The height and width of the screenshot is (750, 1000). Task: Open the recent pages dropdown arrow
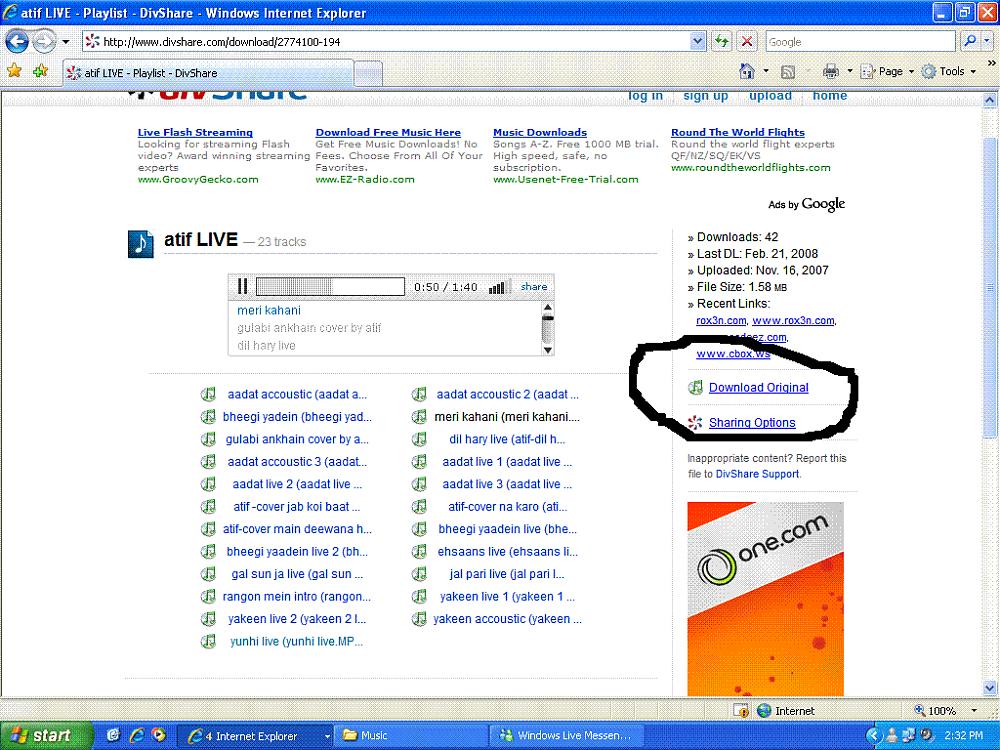65,42
